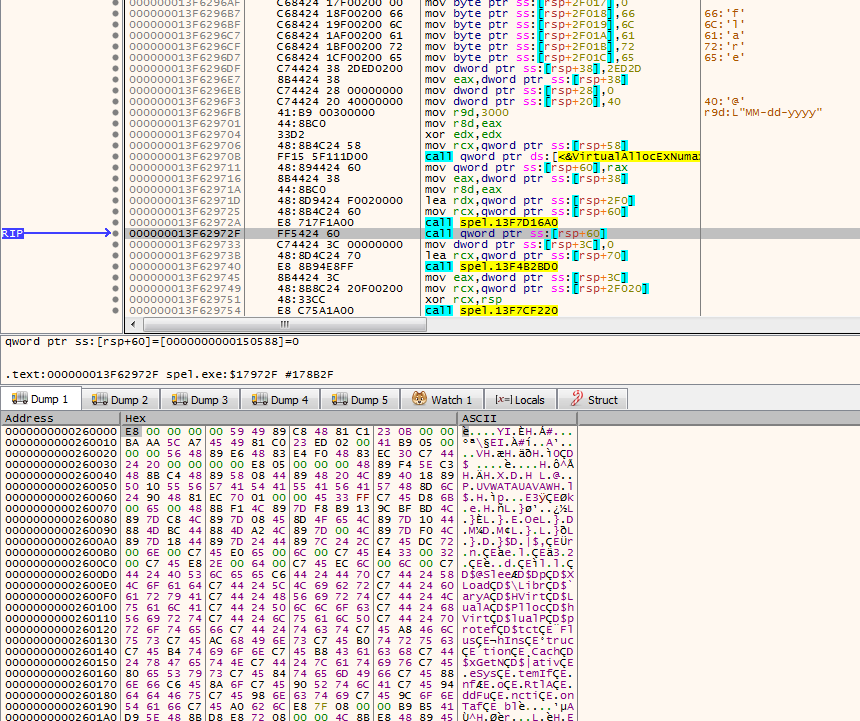Select the RIP marker label
The width and height of the screenshot is (860, 721).
click(x=12, y=234)
